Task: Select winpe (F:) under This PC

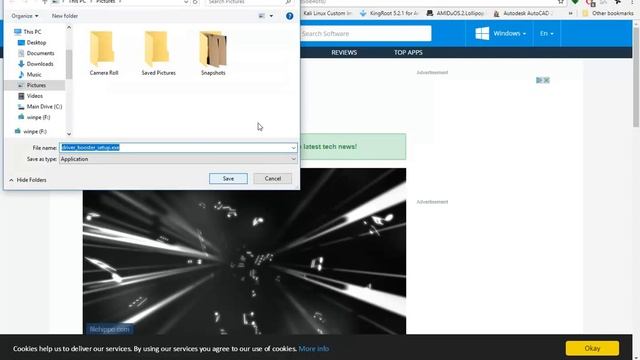Action: point(38,117)
